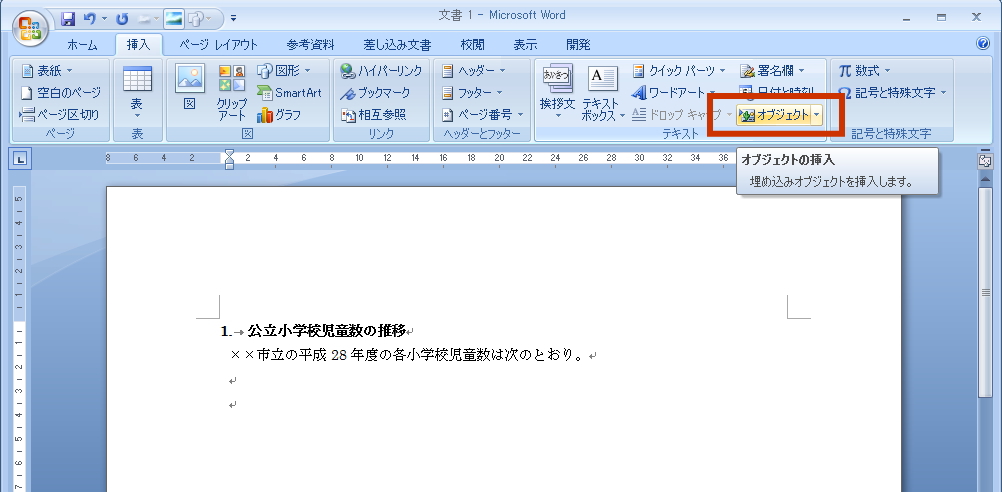1002x492 pixels.
Task: Click heading 公立小学校児童数の推移
Action: pyautogui.click(x=327, y=331)
